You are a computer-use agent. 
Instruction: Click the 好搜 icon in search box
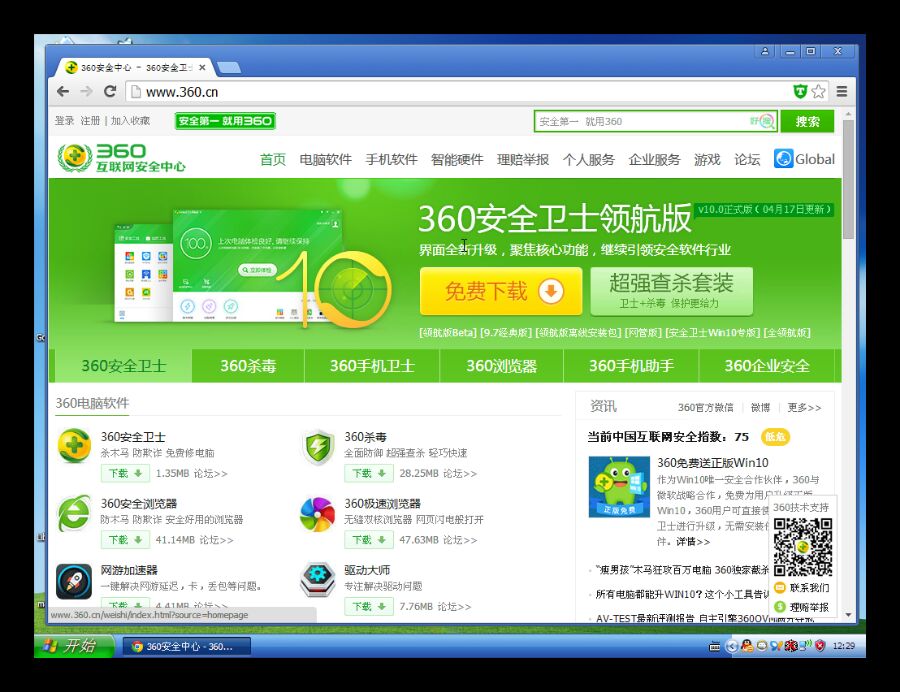pos(762,121)
